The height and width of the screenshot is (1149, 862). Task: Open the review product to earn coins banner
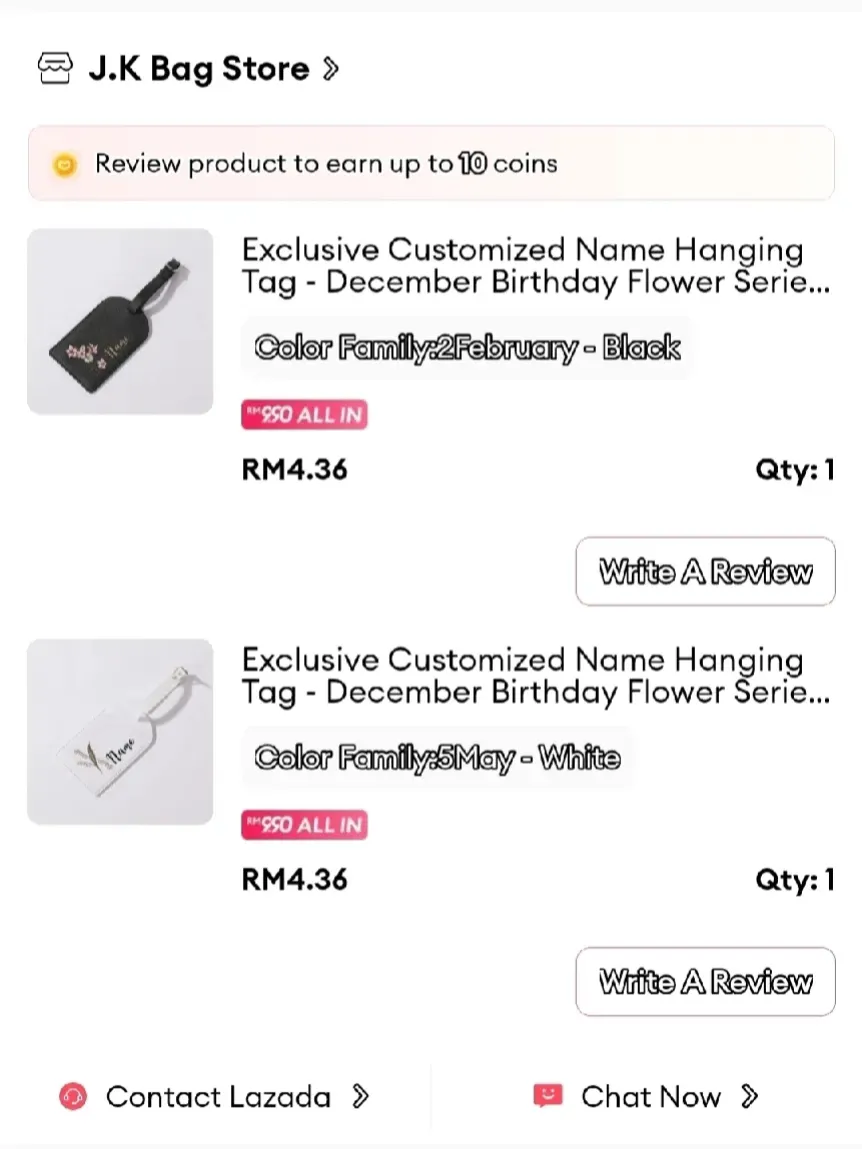click(x=430, y=164)
